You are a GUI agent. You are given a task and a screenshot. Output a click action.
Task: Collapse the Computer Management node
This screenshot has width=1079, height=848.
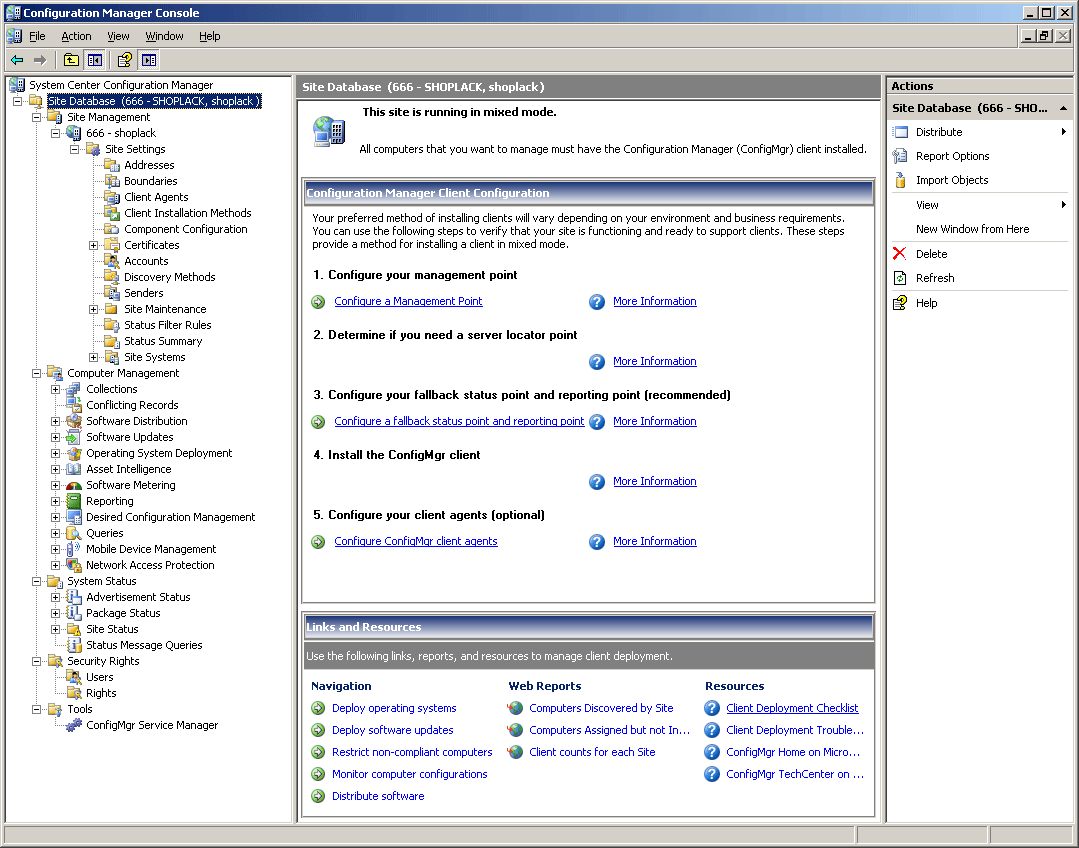tap(36, 373)
